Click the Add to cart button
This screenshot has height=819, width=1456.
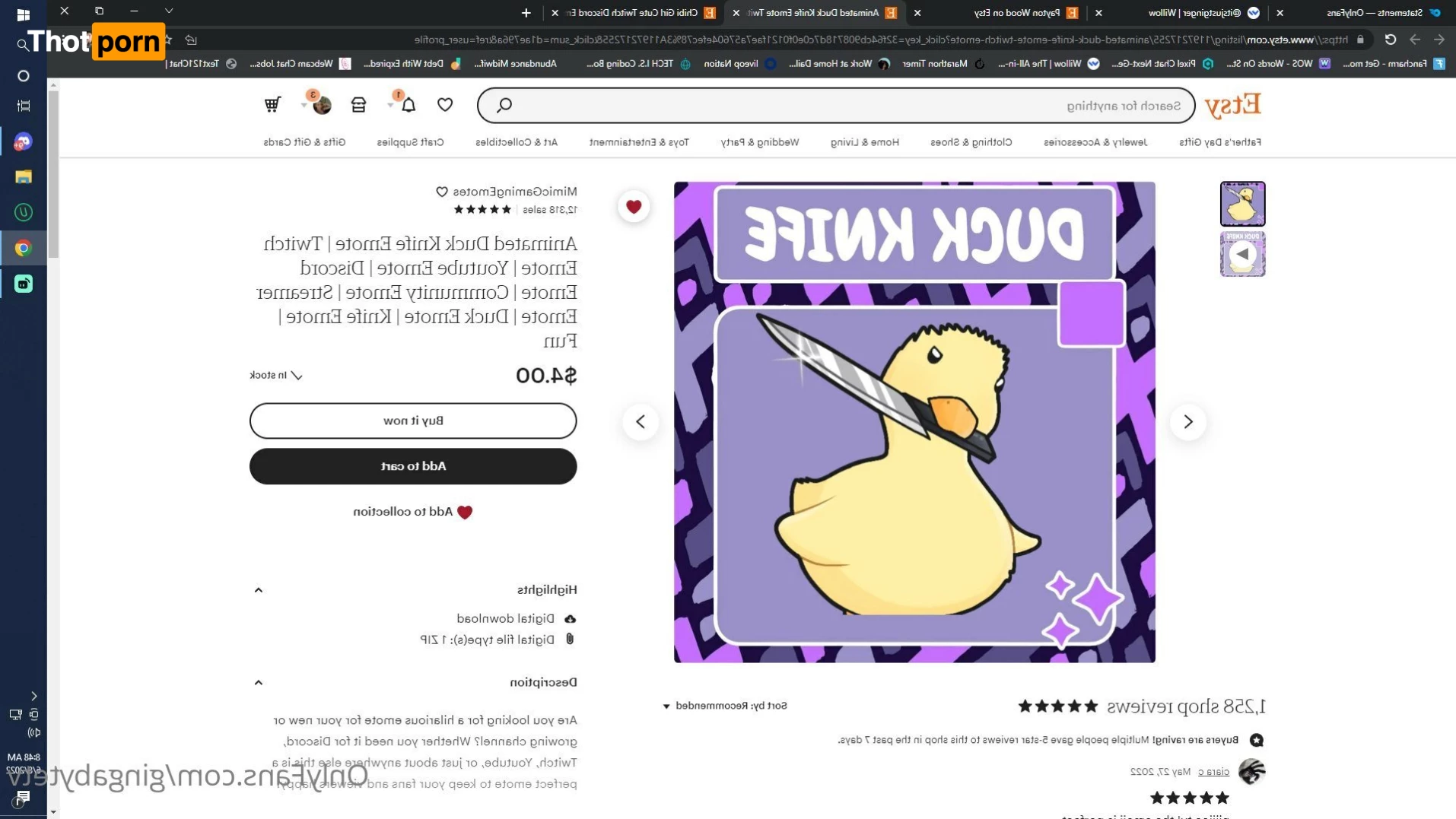click(413, 466)
